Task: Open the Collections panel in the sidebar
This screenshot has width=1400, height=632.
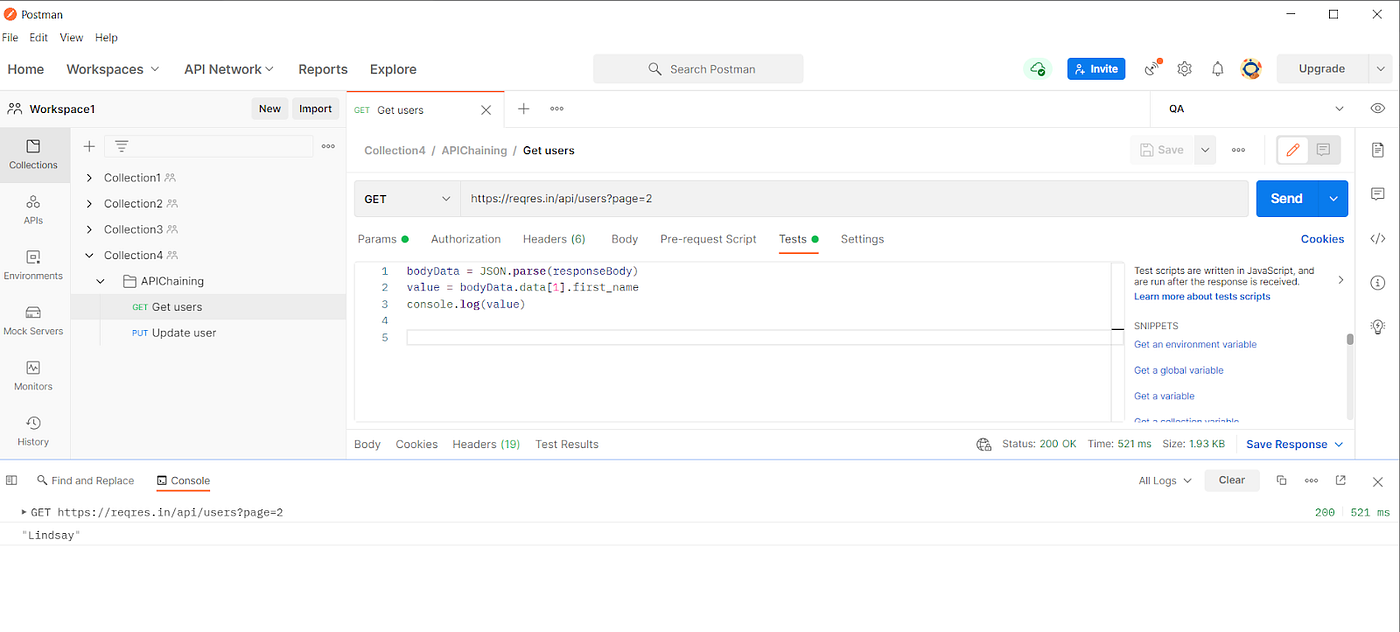Action: tap(34, 155)
